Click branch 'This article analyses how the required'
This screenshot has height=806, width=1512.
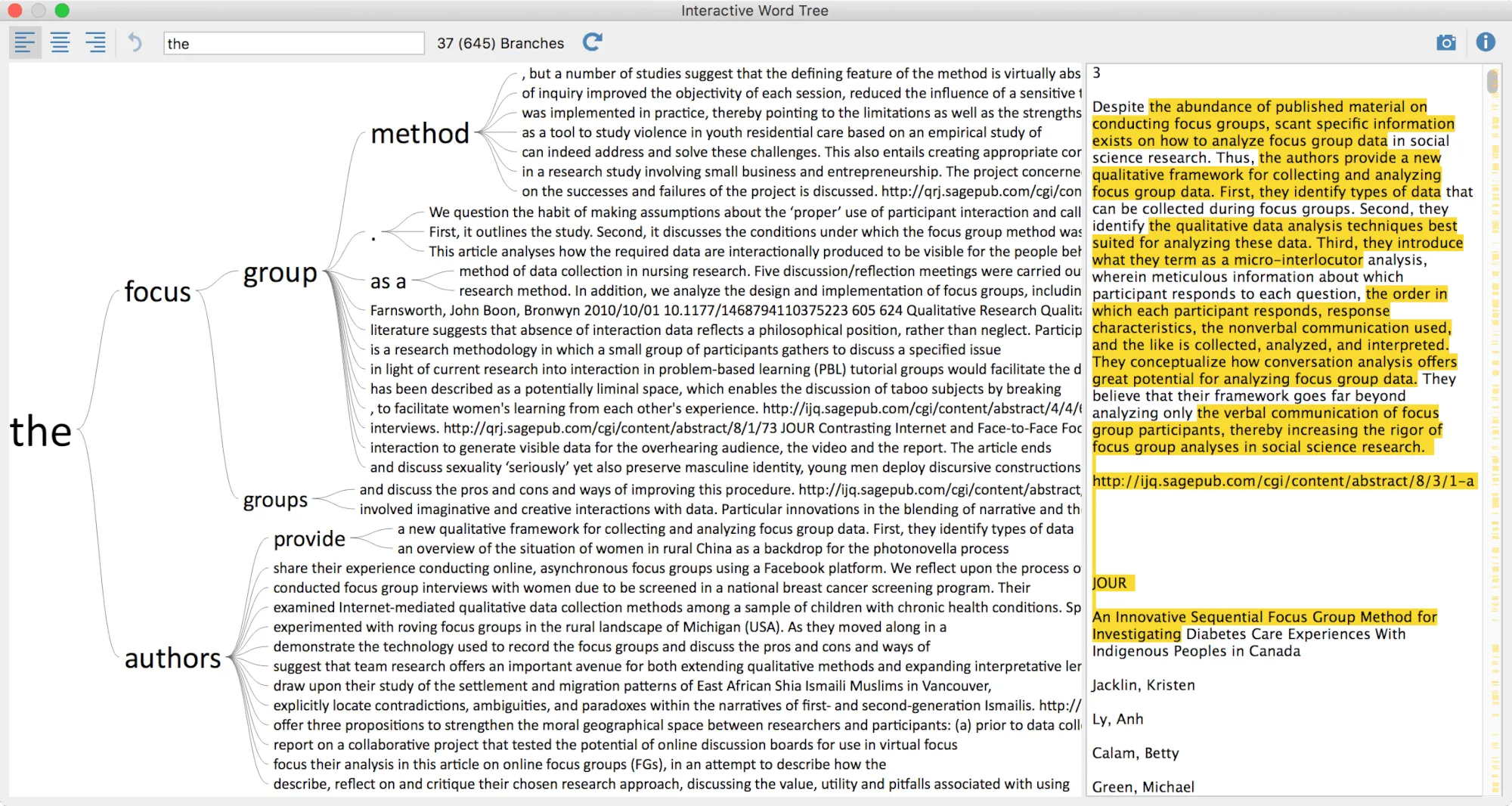(754, 252)
